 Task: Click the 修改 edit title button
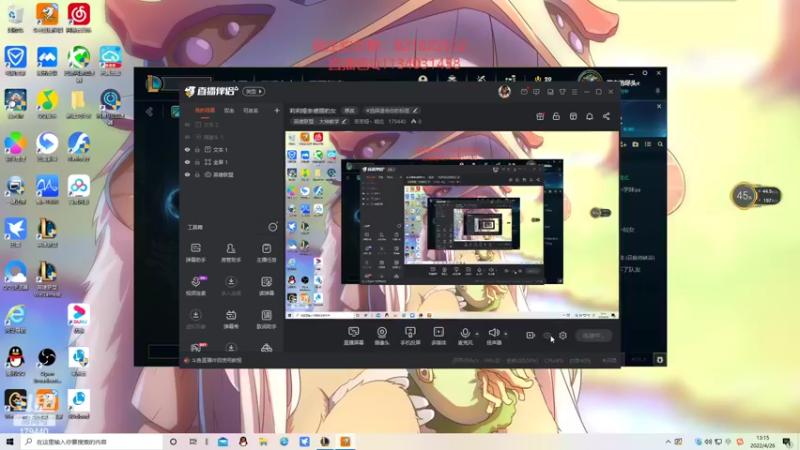point(349,111)
